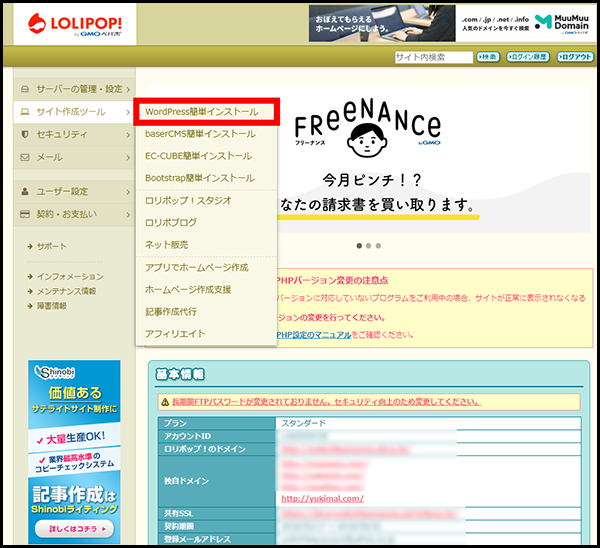Choose baserCMS簡単インストール in submenu
Screen dimensions: 600x548
click(x=199, y=133)
